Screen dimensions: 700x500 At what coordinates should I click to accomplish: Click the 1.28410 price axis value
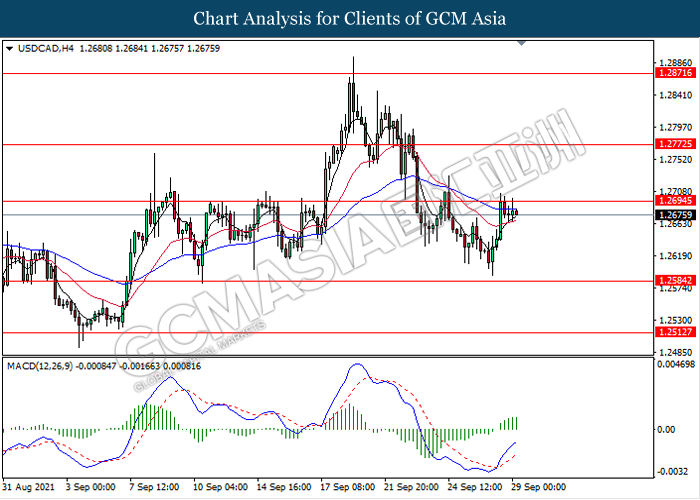click(x=675, y=95)
